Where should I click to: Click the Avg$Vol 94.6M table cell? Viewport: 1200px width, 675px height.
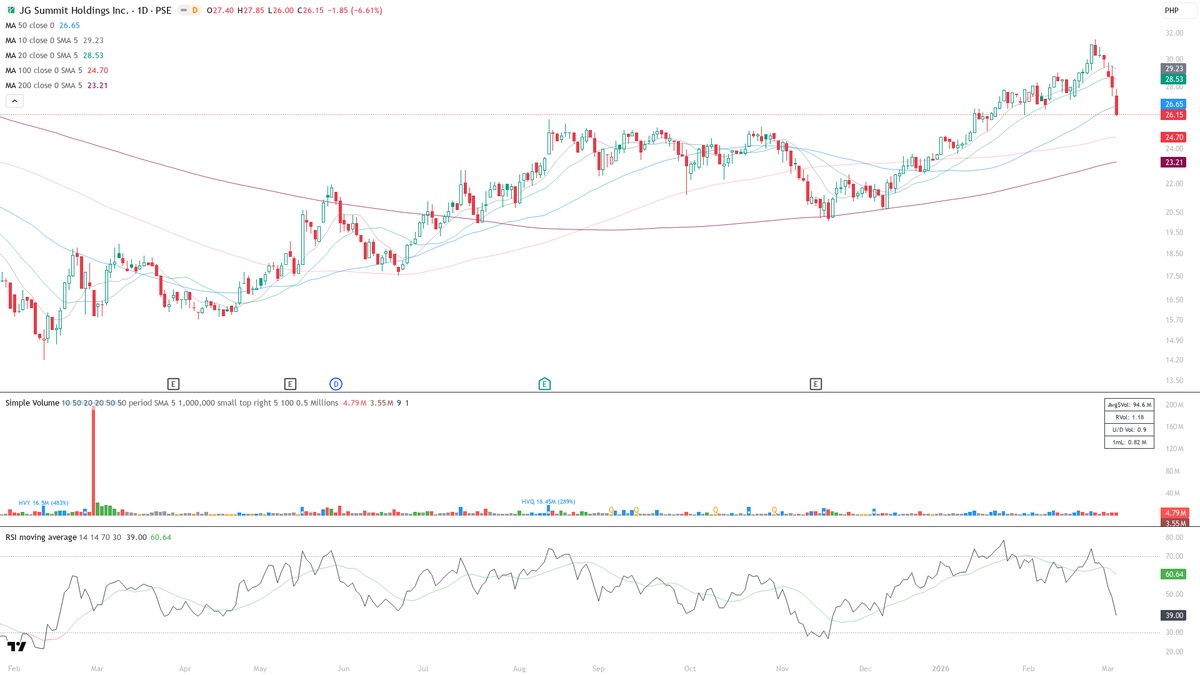(x=1129, y=405)
